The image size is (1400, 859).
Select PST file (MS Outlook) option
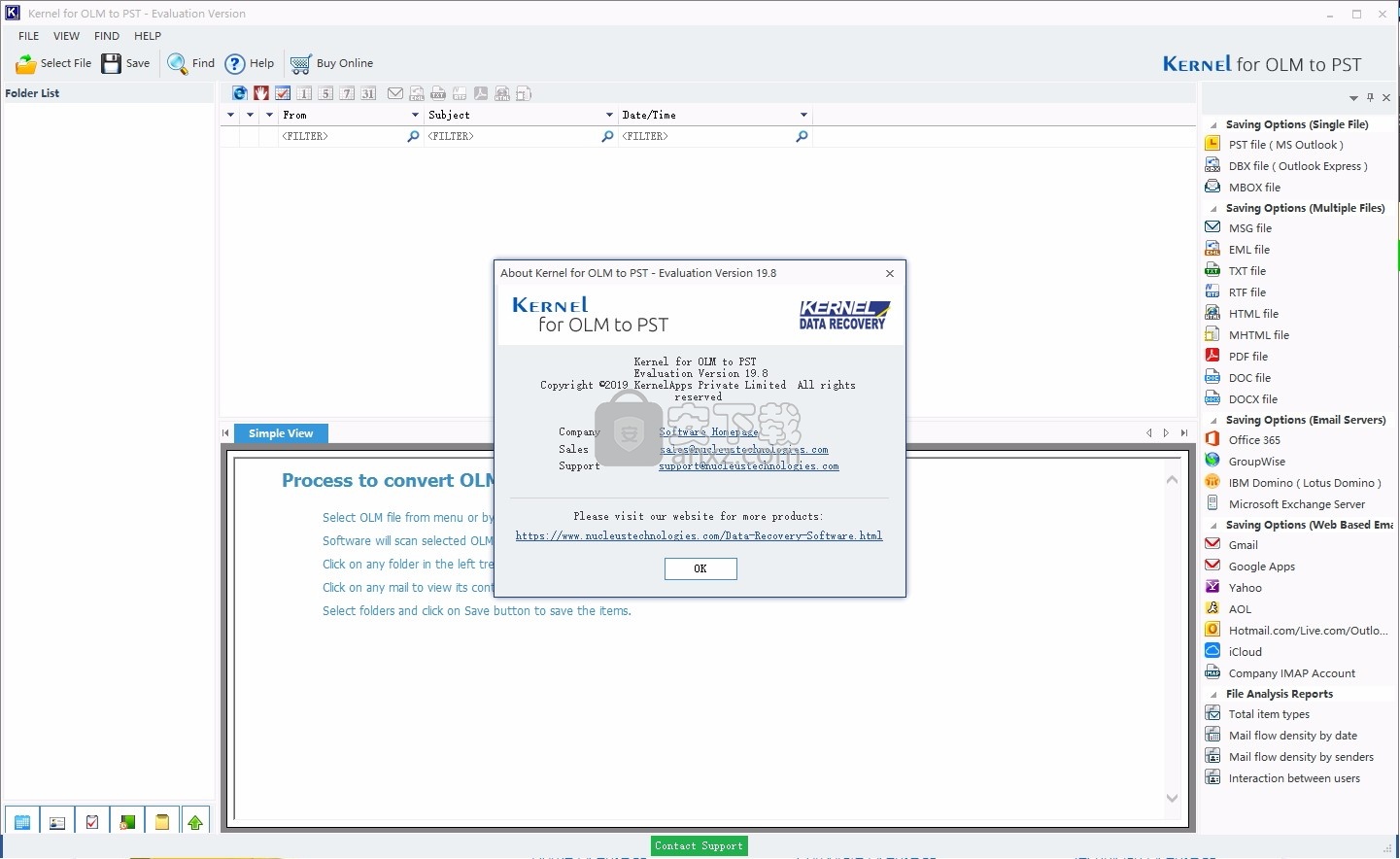(x=1285, y=145)
